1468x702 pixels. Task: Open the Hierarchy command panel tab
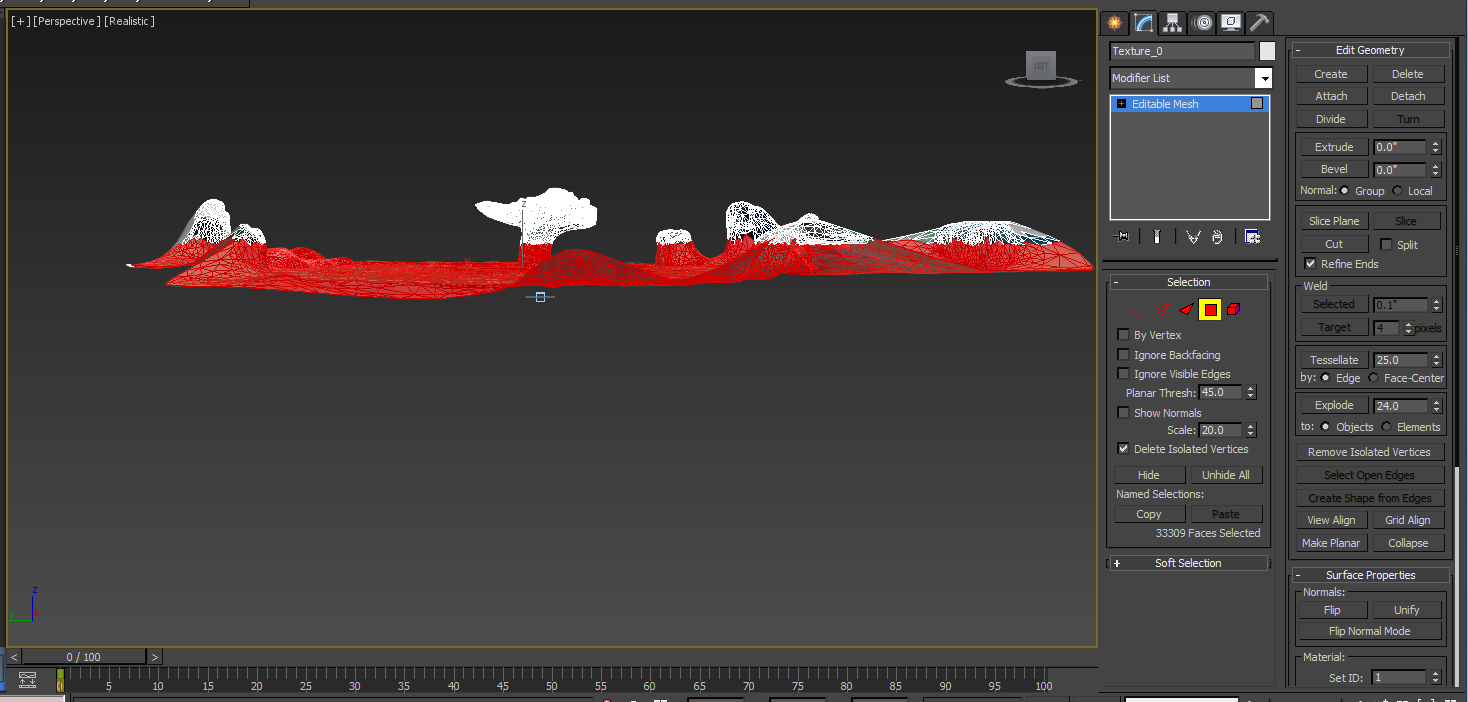(1173, 23)
